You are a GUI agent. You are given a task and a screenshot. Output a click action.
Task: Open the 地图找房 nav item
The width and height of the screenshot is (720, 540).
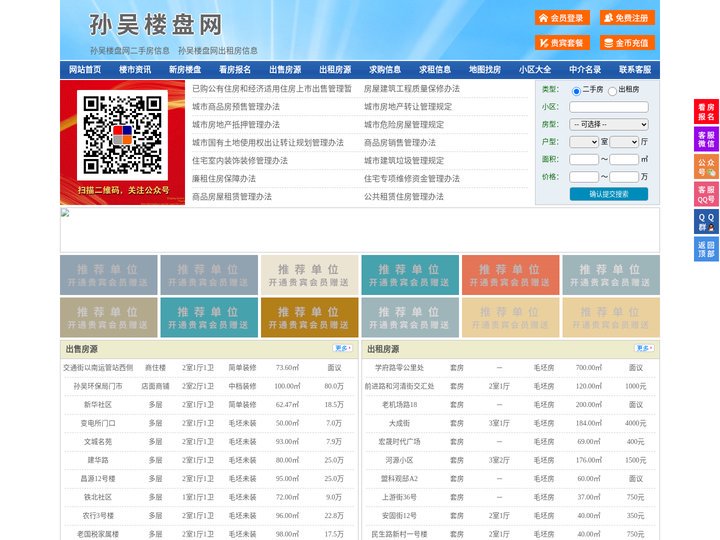[x=485, y=70]
